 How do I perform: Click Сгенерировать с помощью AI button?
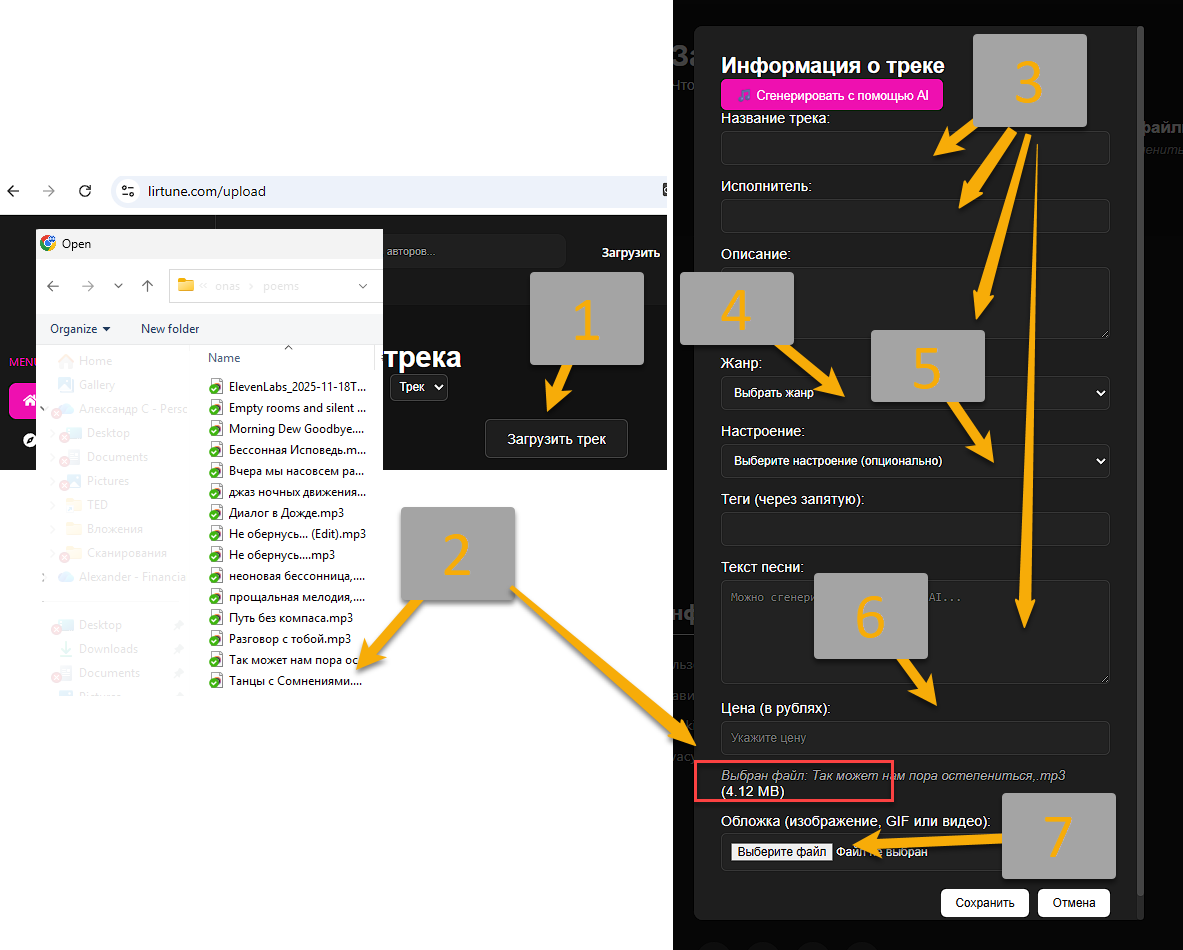(832, 95)
